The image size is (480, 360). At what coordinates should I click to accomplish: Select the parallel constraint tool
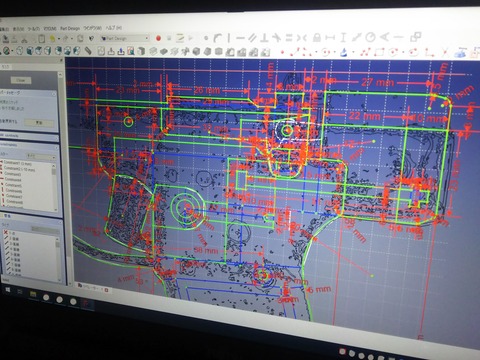point(252,38)
